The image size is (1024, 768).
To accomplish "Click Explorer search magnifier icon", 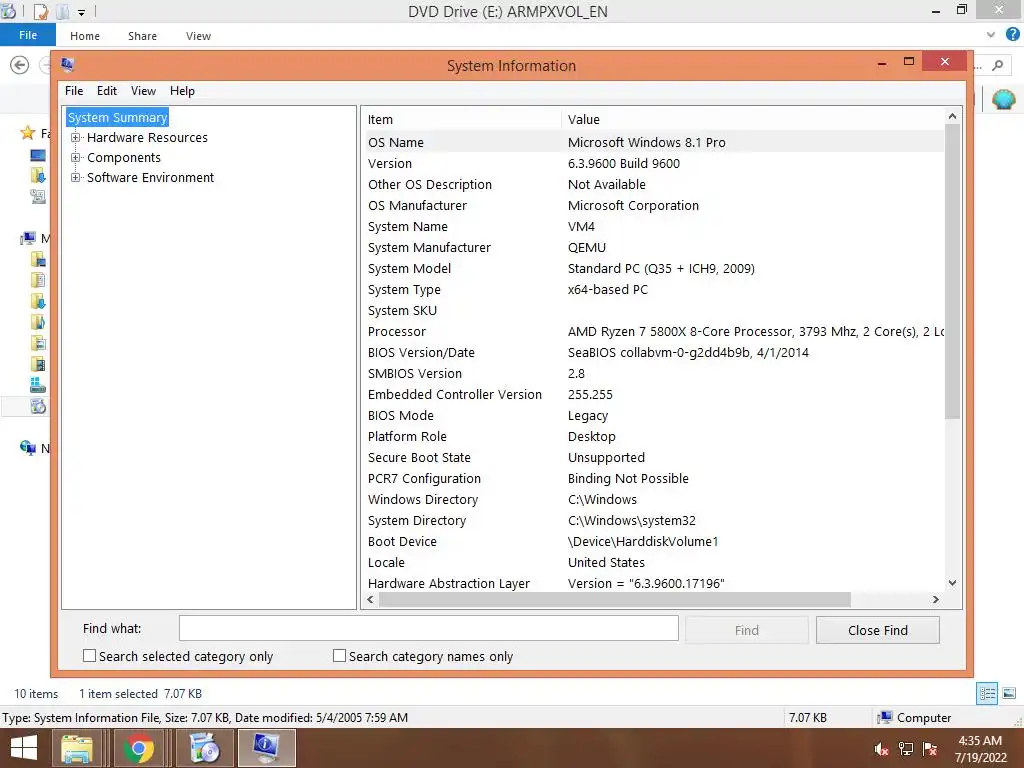I will (997, 65).
